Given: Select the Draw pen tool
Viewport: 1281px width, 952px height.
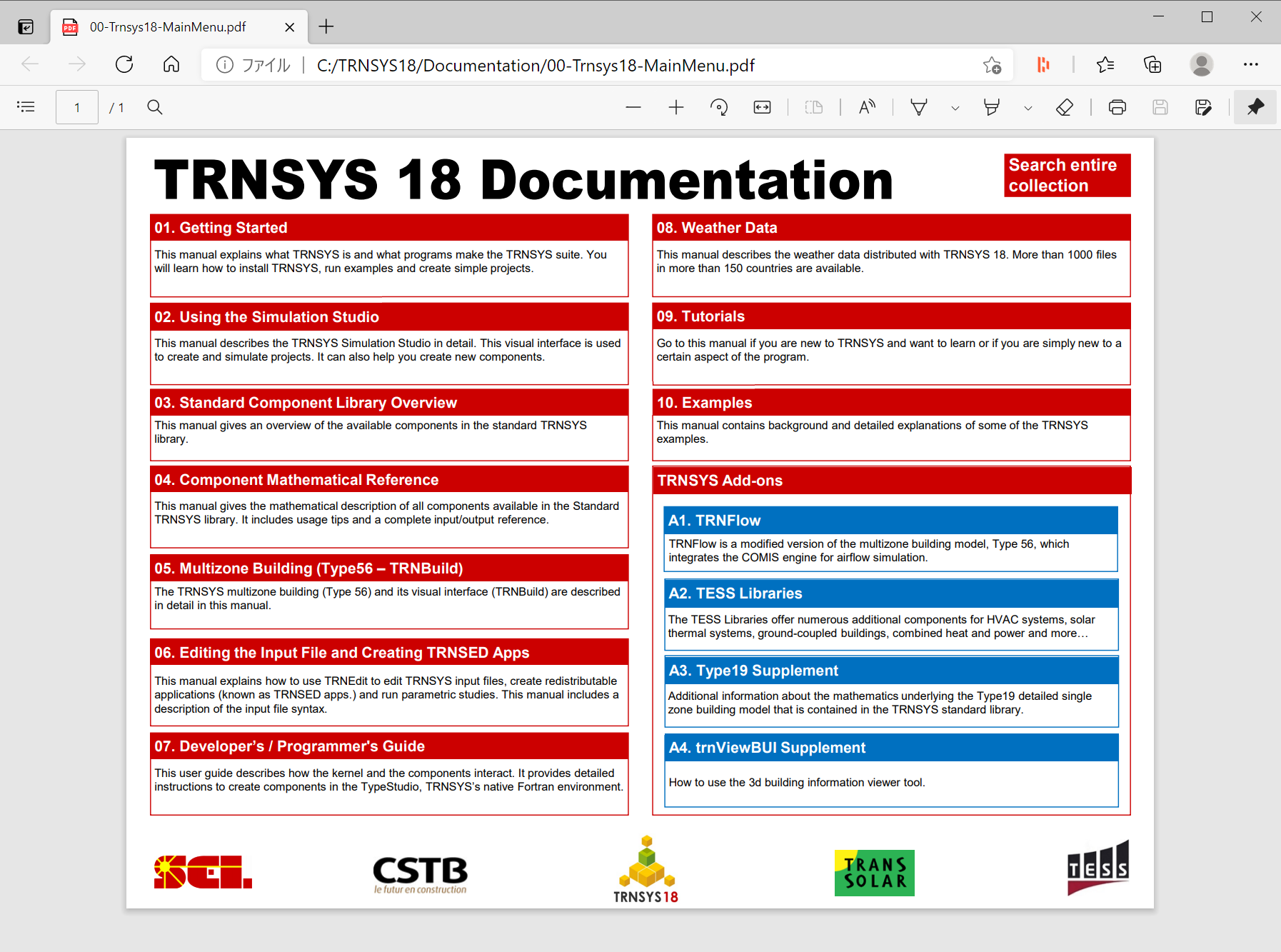Looking at the screenshot, I should click(x=919, y=107).
